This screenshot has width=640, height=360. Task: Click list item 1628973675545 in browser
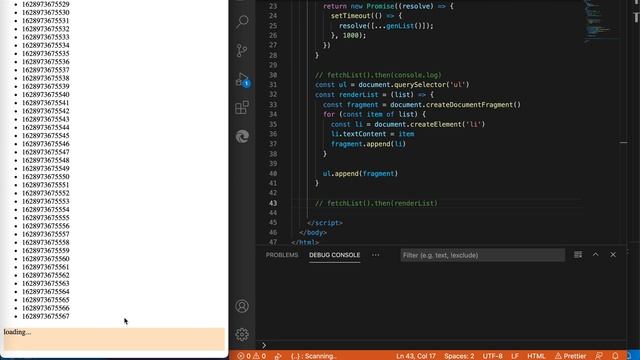(x=45, y=136)
